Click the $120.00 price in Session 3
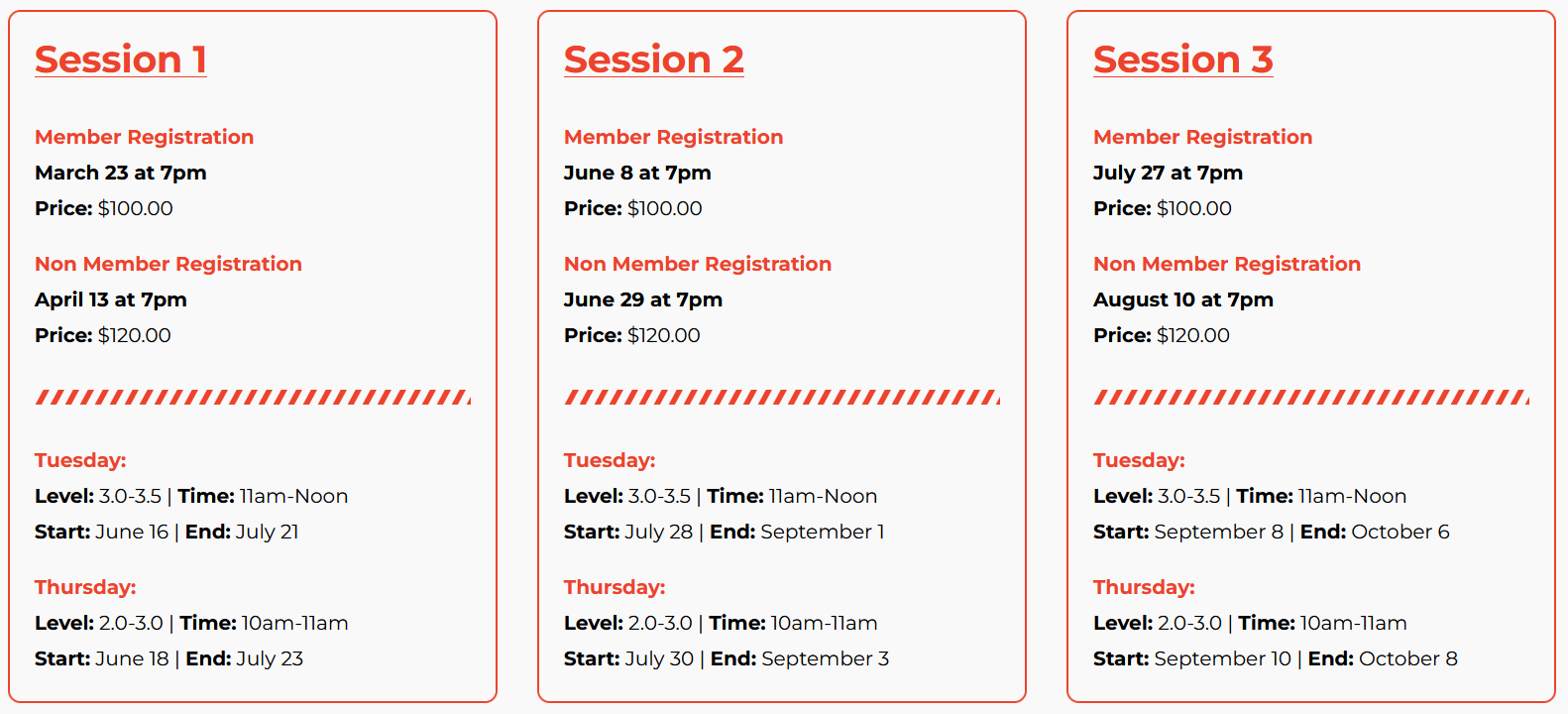 (x=1192, y=335)
